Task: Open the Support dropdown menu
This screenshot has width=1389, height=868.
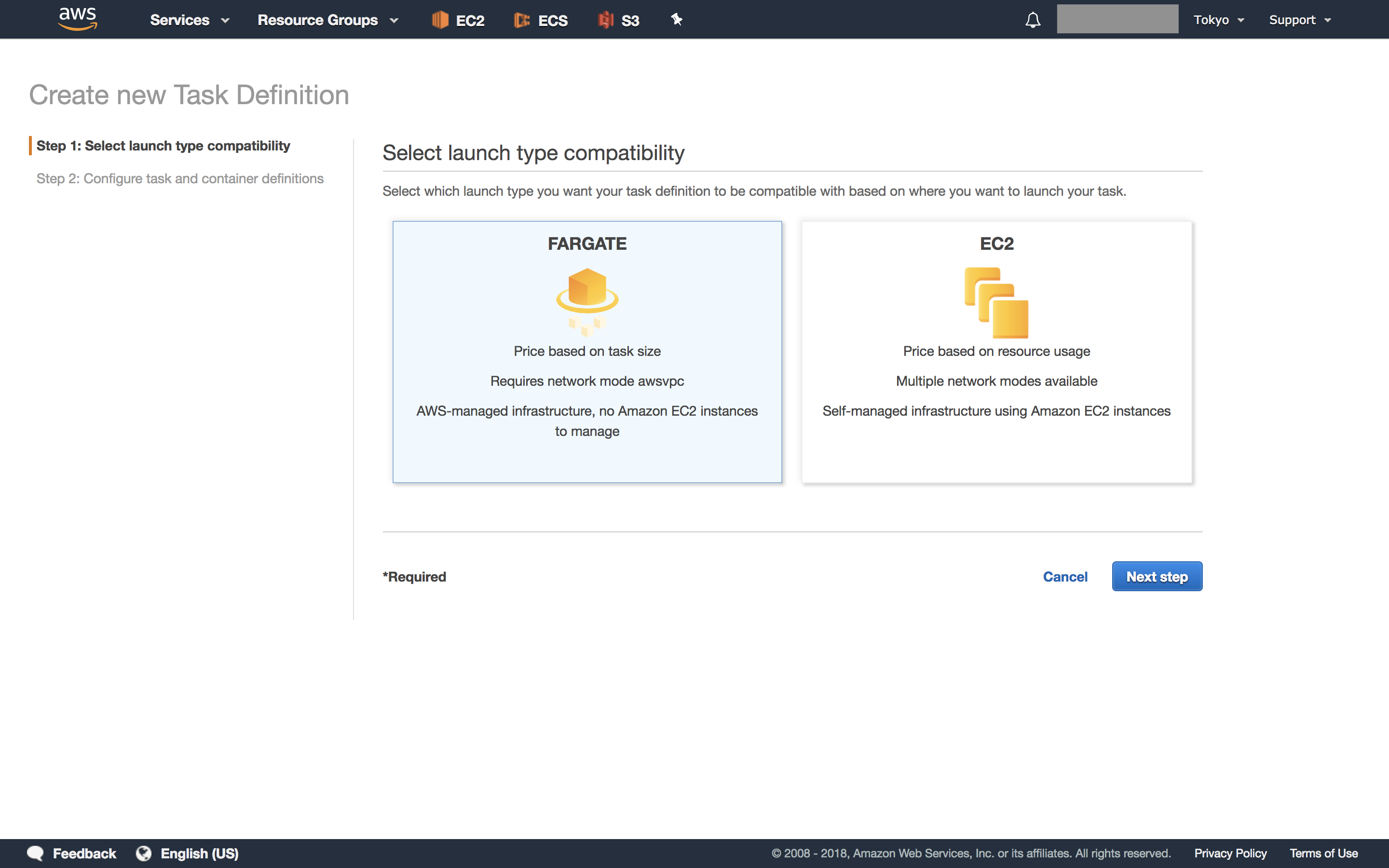Action: click(1299, 20)
